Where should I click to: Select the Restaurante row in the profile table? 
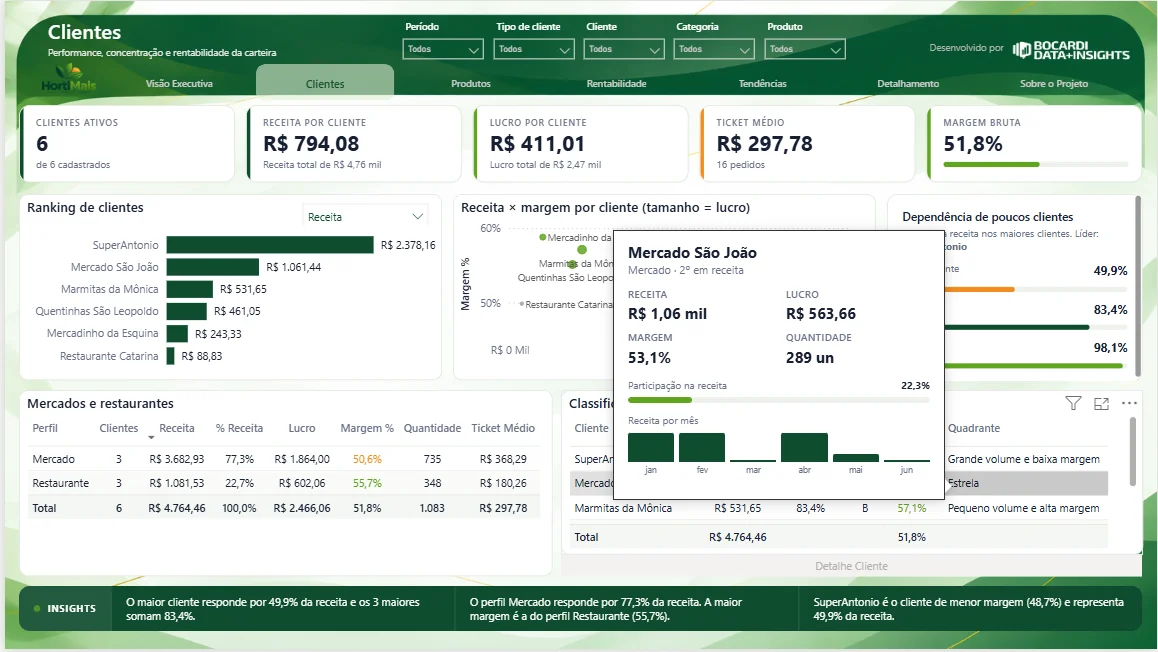(x=284, y=483)
